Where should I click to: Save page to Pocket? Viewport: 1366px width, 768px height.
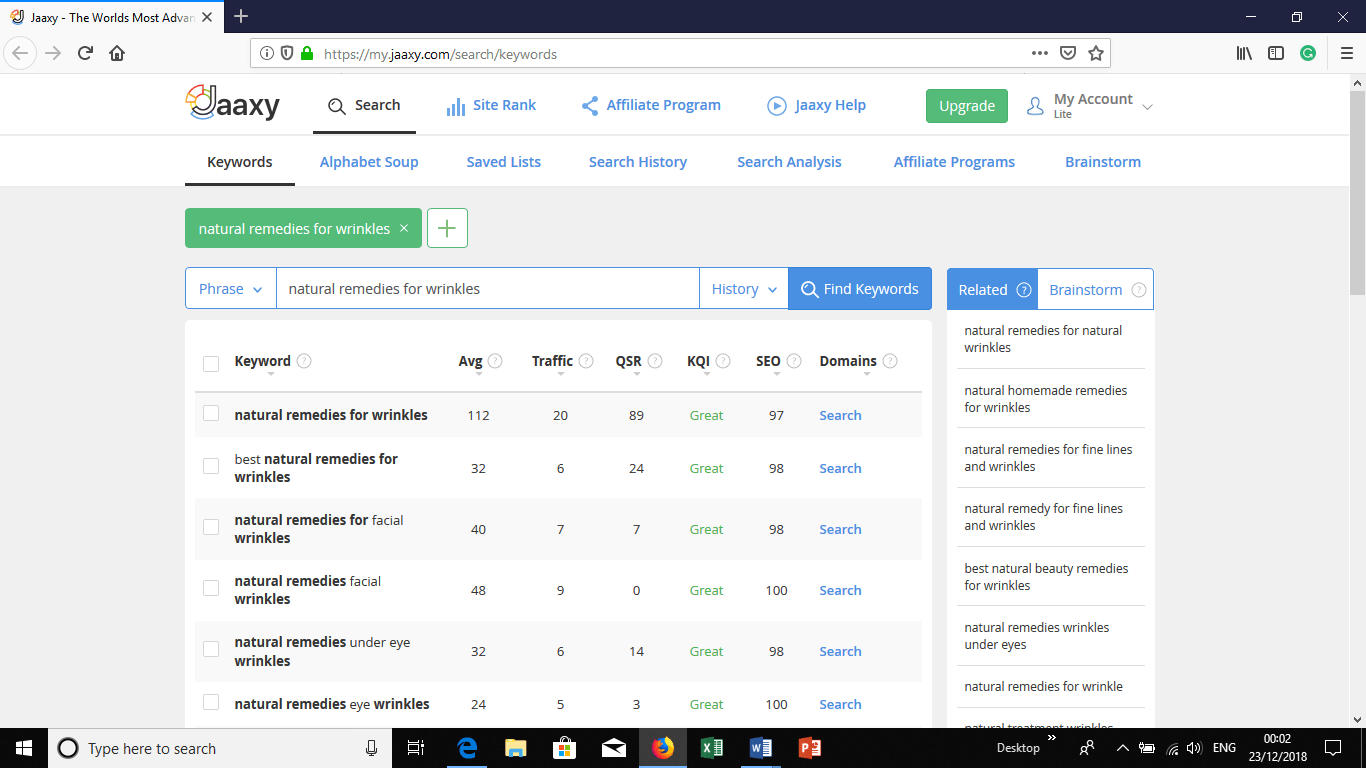click(x=1068, y=53)
